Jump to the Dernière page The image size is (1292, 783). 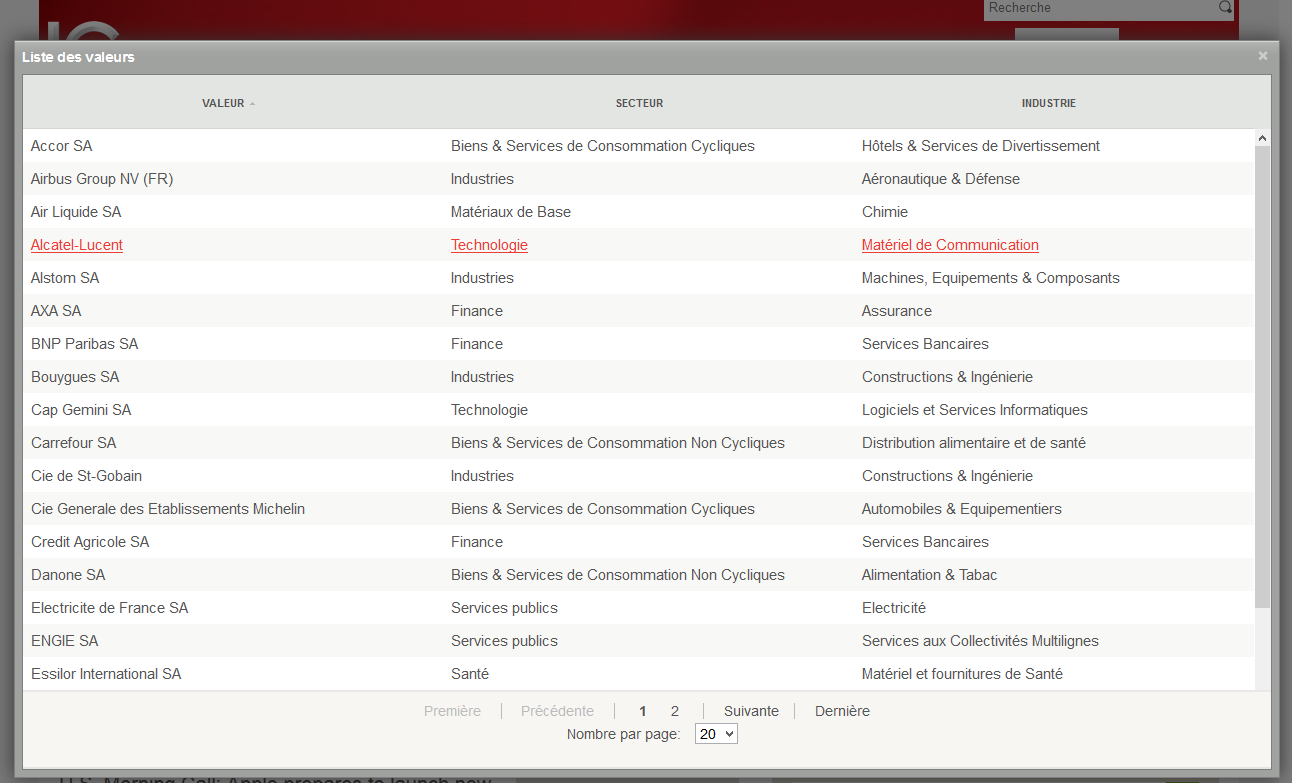(x=842, y=711)
